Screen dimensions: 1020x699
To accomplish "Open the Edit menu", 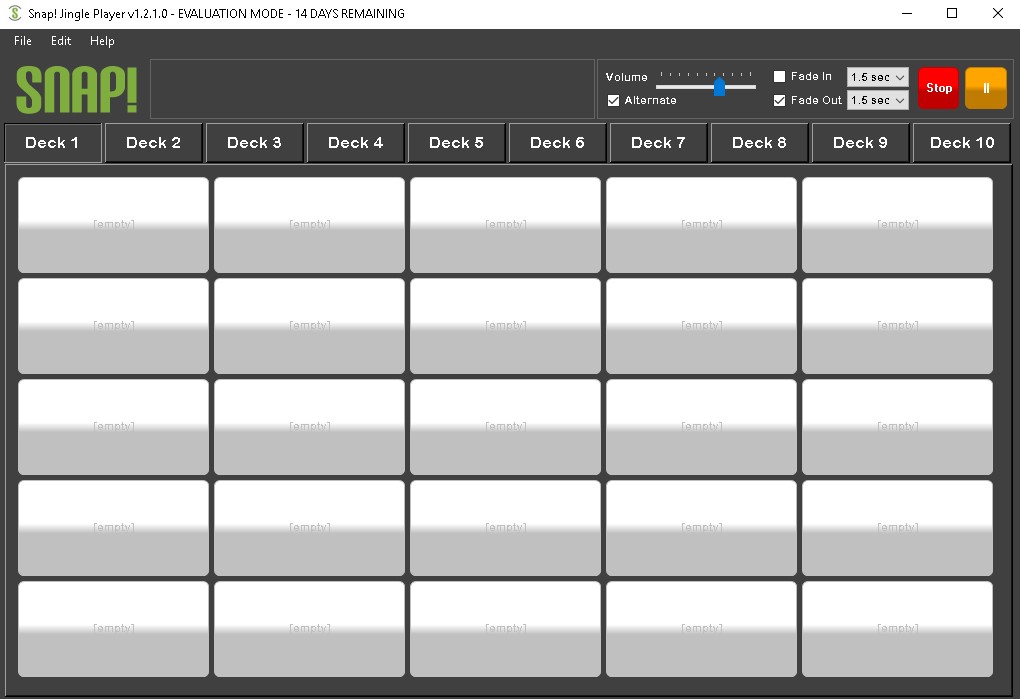I will click(61, 41).
